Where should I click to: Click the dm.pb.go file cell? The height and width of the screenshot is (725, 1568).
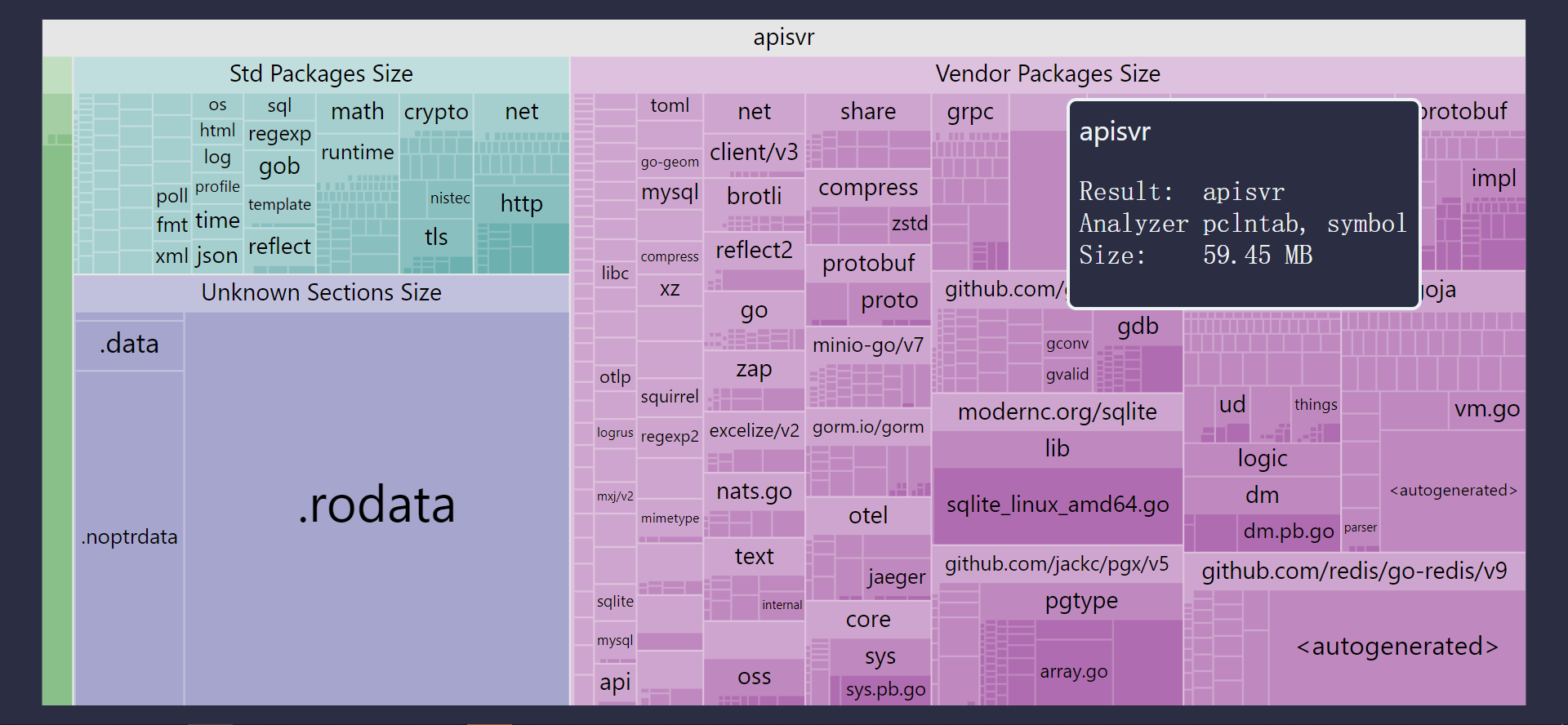coord(1288,532)
